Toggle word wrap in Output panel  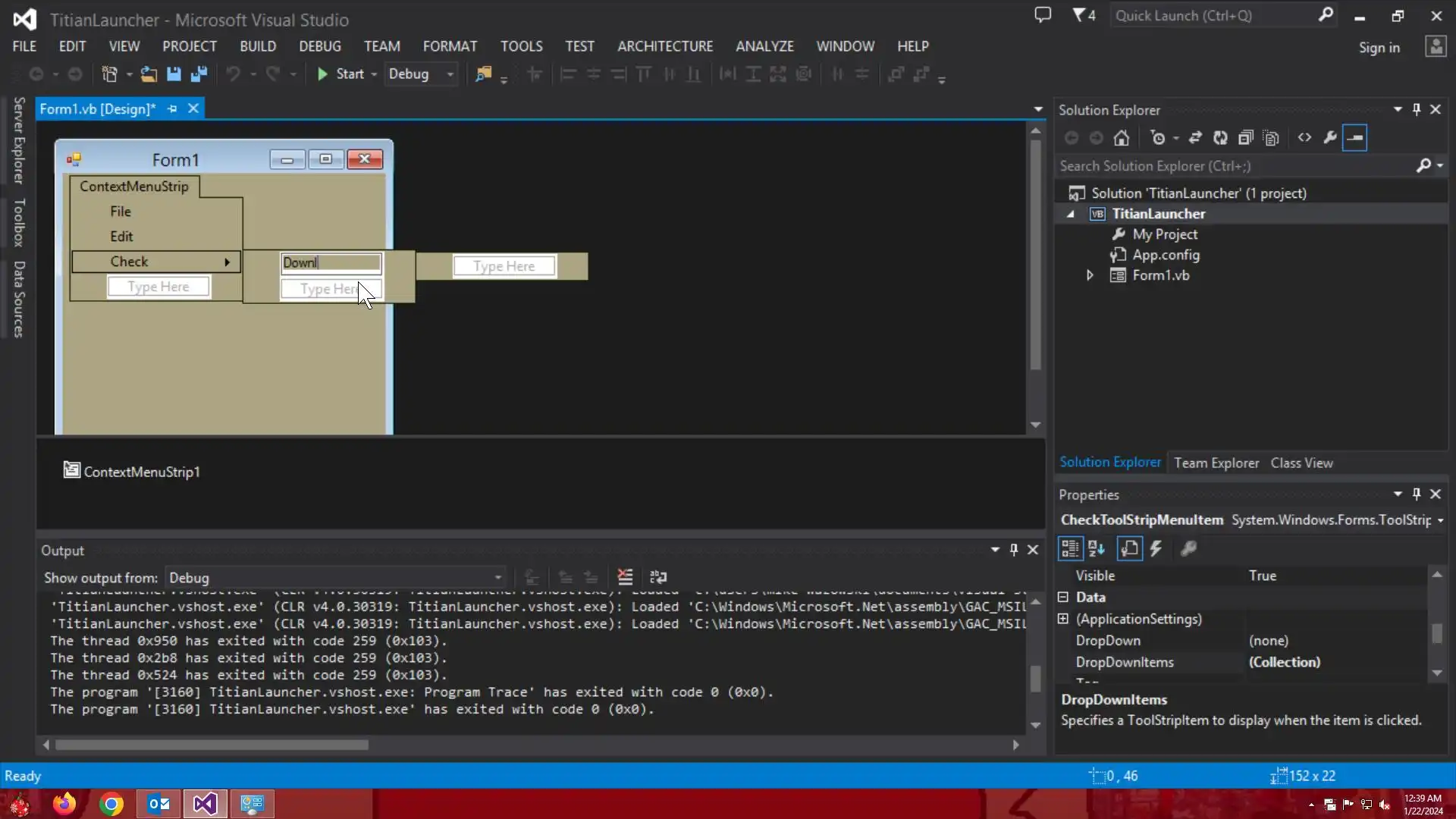click(658, 577)
